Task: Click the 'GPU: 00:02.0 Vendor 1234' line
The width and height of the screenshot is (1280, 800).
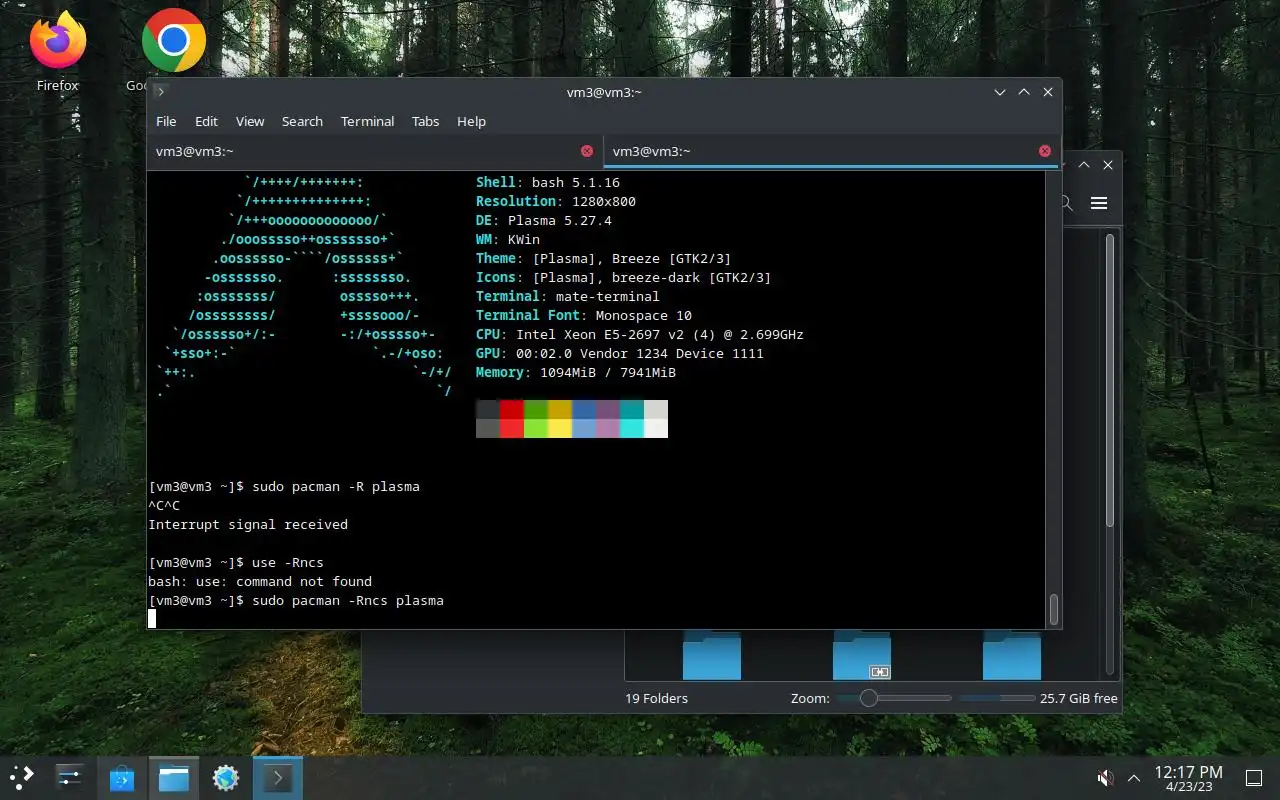Action: click(620, 353)
